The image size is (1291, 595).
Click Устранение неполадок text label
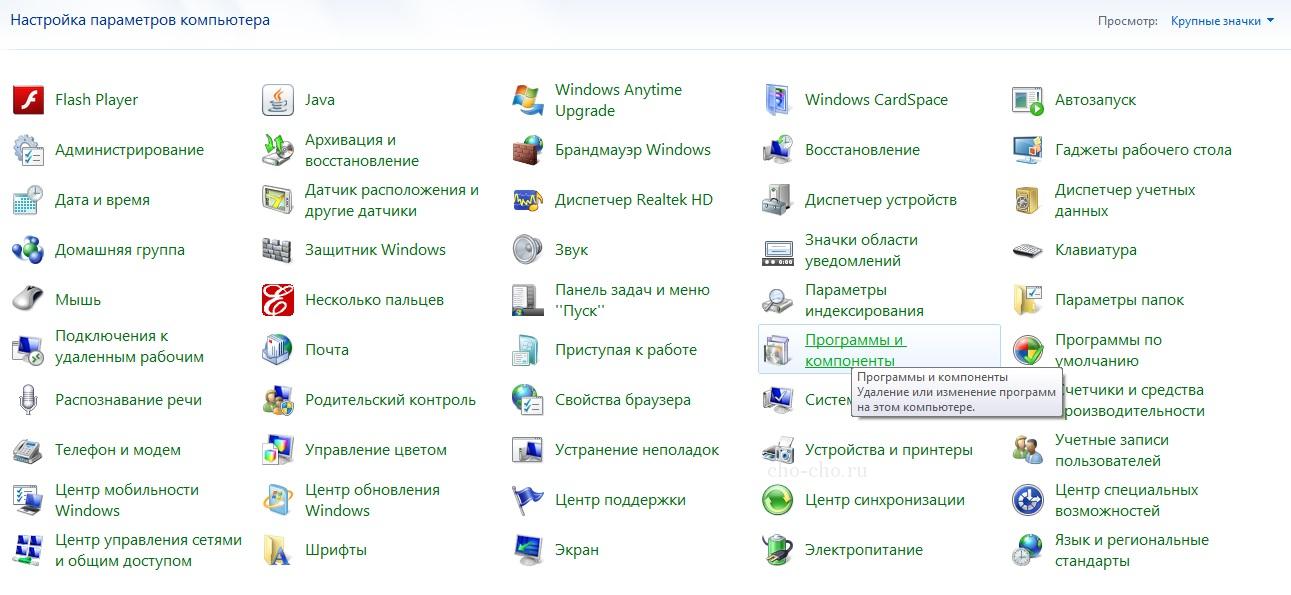click(x=637, y=450)
